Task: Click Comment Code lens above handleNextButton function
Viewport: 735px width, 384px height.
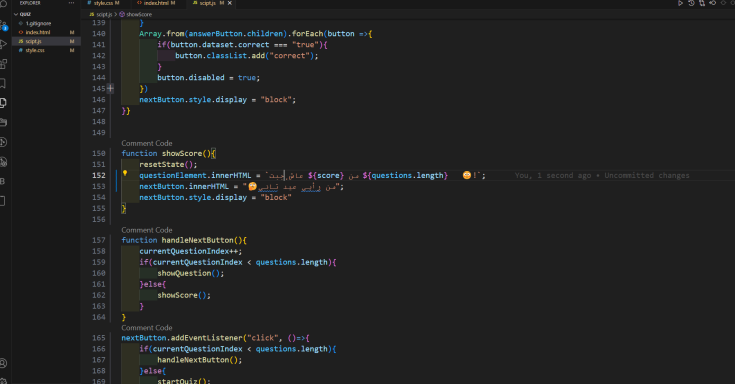Action: 147,230
